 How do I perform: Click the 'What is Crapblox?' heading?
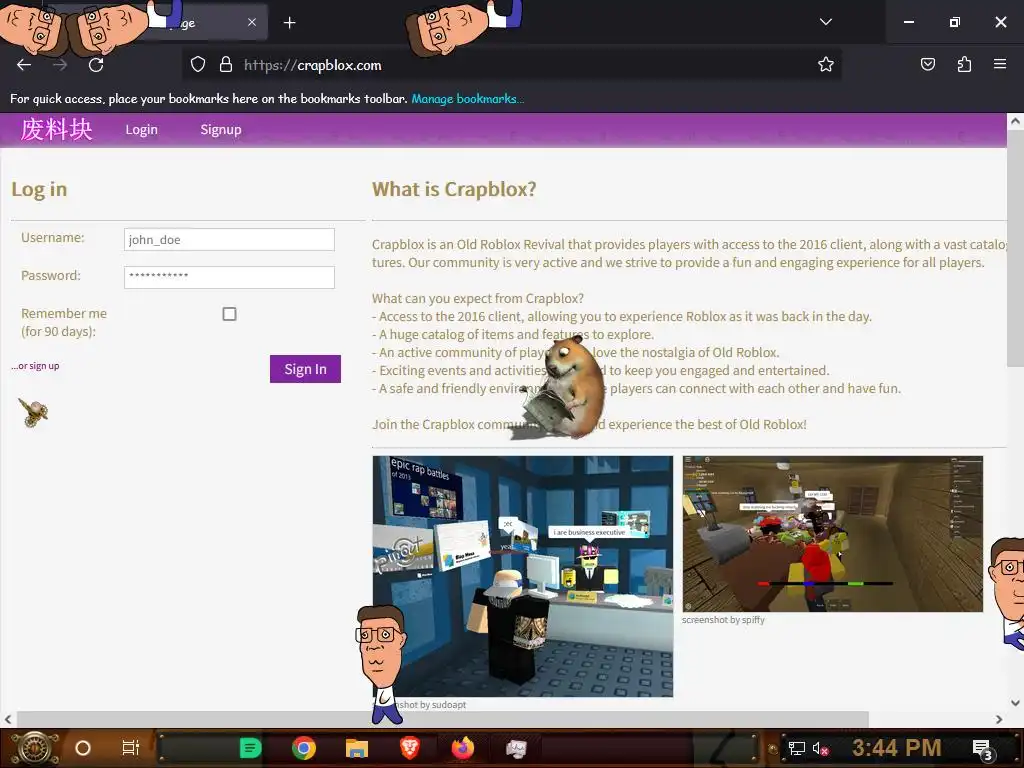pyautogui.click(x=454, y=189)
